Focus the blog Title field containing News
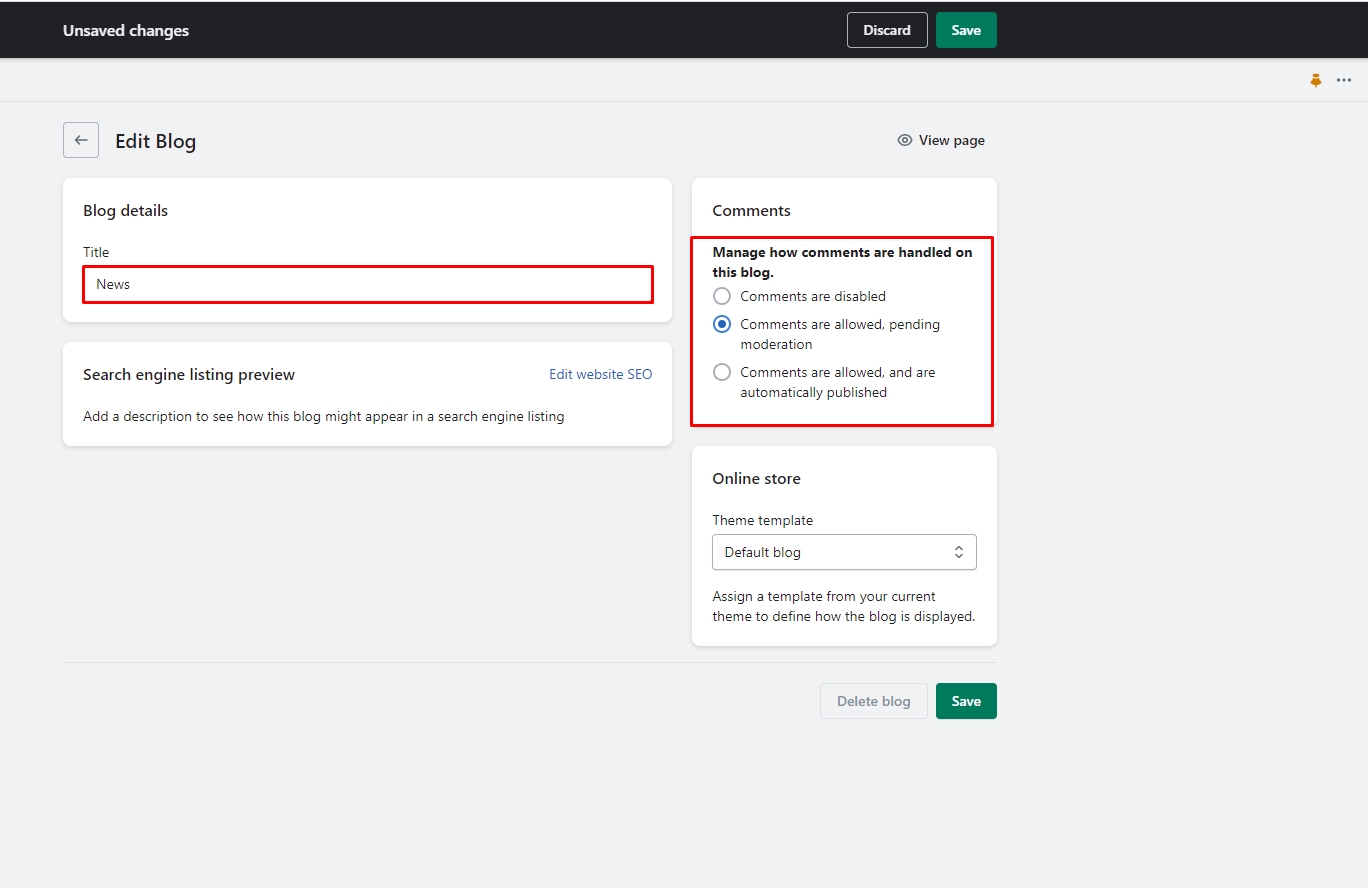 click(x=368, y=284)
